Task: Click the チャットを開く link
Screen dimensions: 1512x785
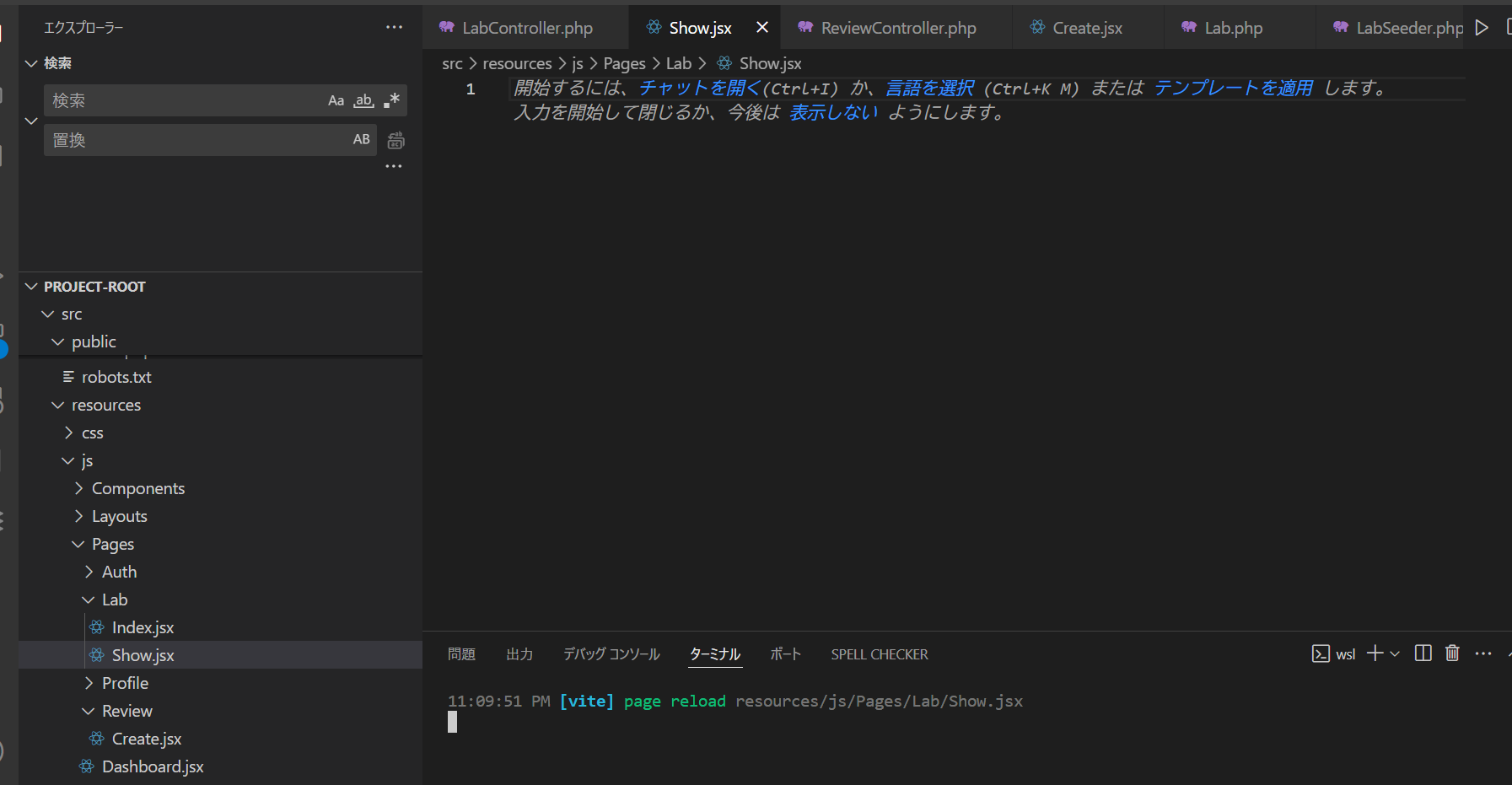Action: click(700, 88)
